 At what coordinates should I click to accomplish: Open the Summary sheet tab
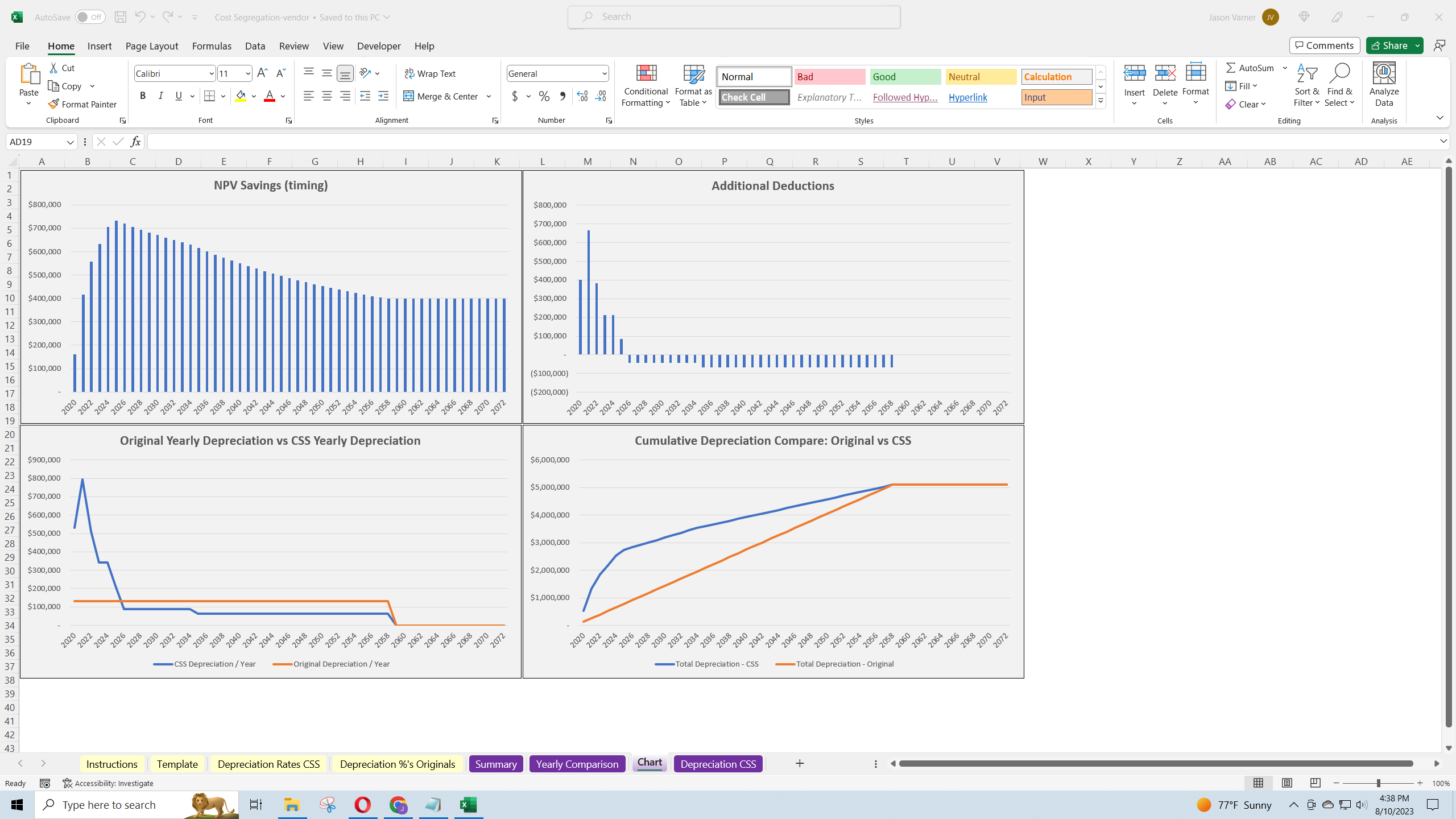(x=496, y=764)
